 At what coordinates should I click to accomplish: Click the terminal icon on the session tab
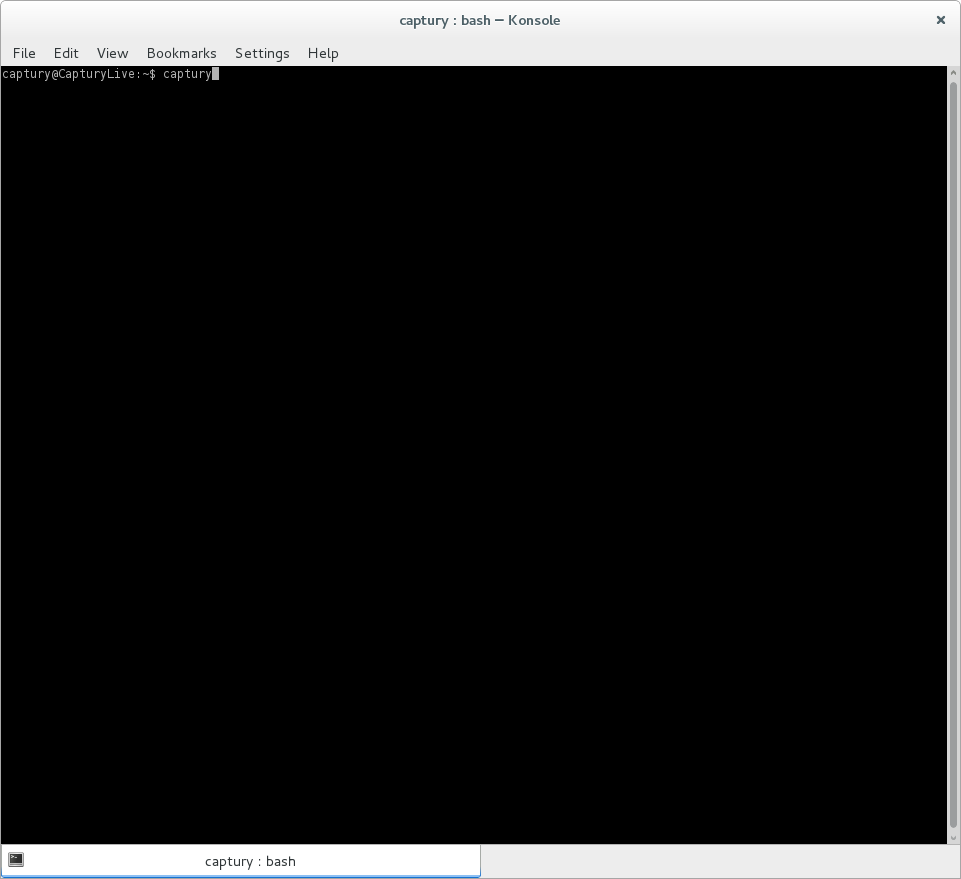click(16, 860)
